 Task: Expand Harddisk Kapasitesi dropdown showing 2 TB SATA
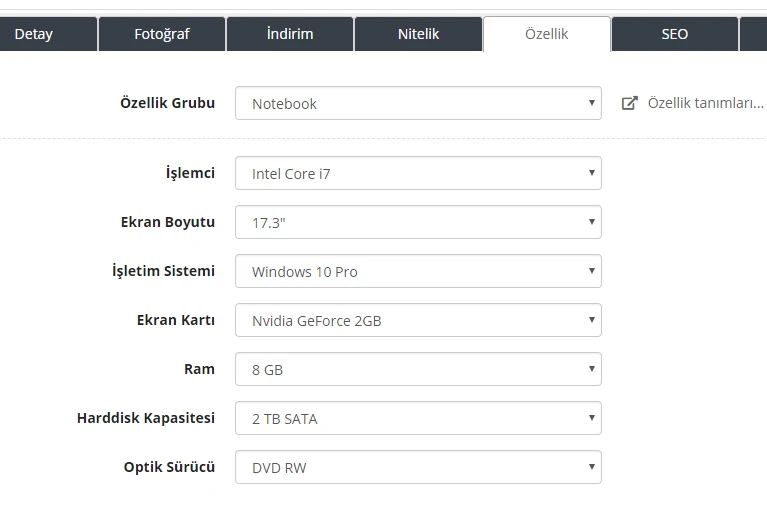pyautogui.click(x=418, y=418)
